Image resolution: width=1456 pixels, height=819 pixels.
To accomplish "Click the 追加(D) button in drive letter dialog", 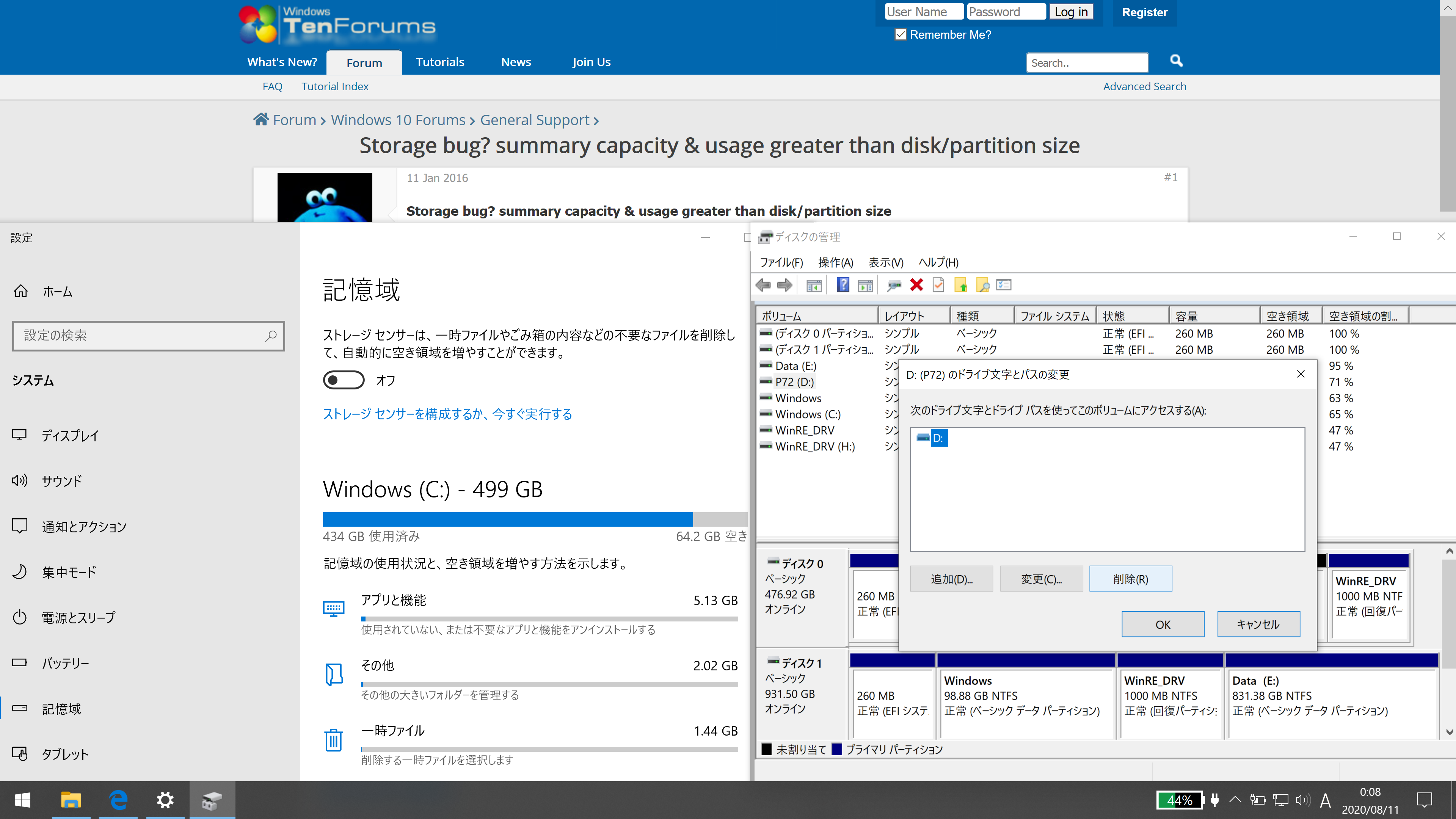I will (951, 578).
